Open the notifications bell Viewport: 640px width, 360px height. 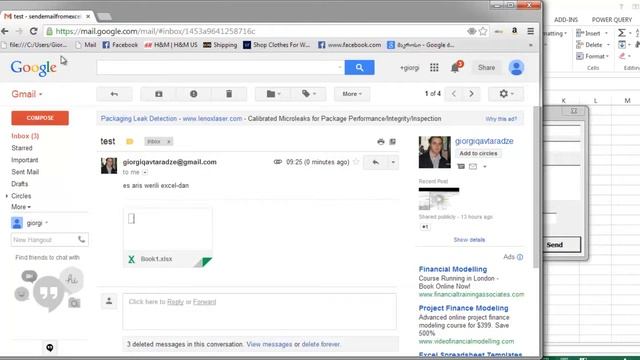(x=455, y=68)
